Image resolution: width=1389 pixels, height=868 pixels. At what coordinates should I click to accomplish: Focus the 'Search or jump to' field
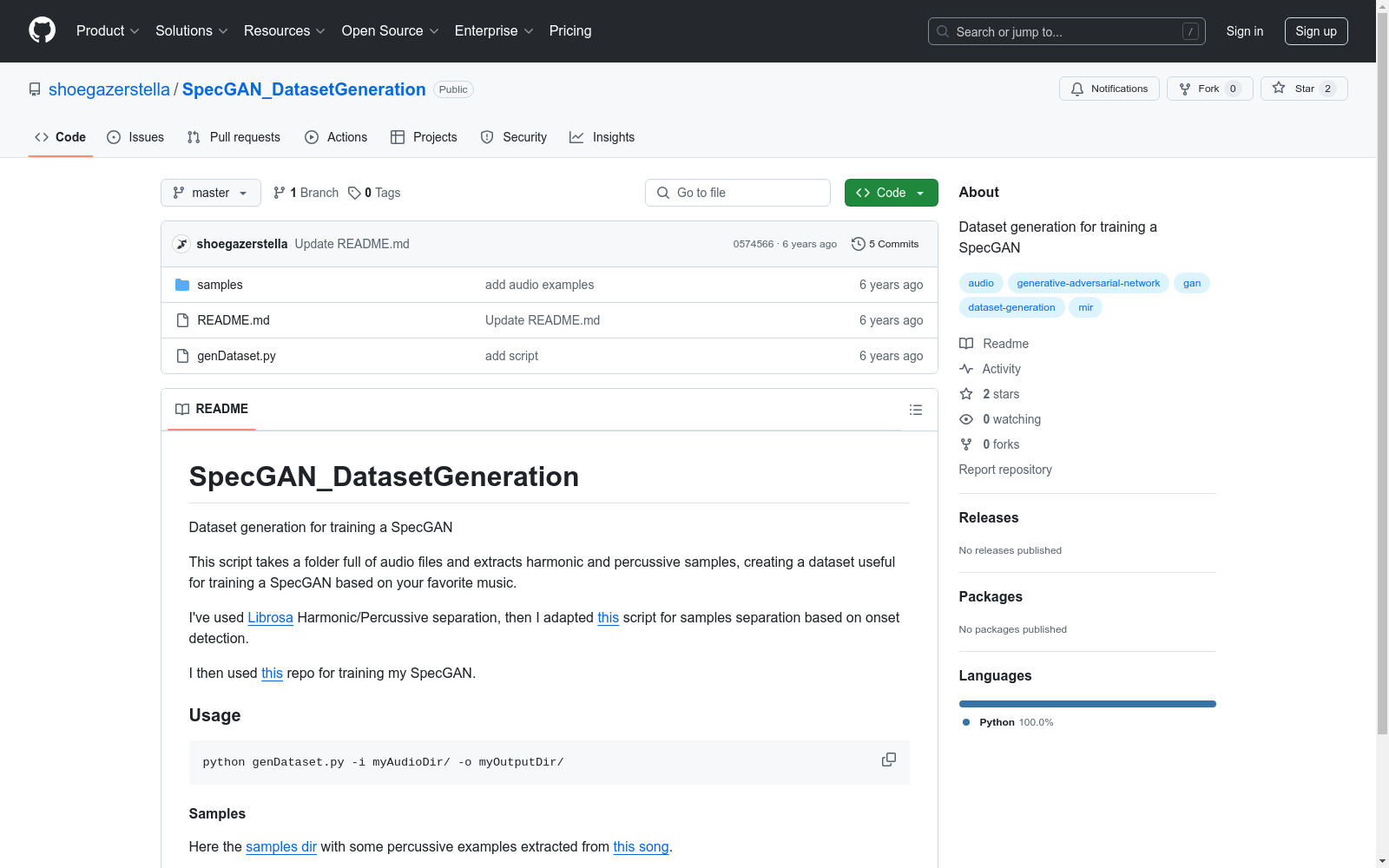pyautogui.click(x=1067, y=31)
